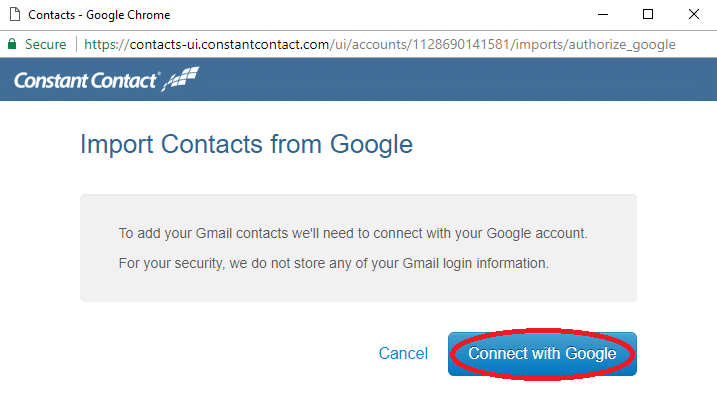Click empty area of the blue header banner
Viewport: 717px width, 397px height.
457,79
